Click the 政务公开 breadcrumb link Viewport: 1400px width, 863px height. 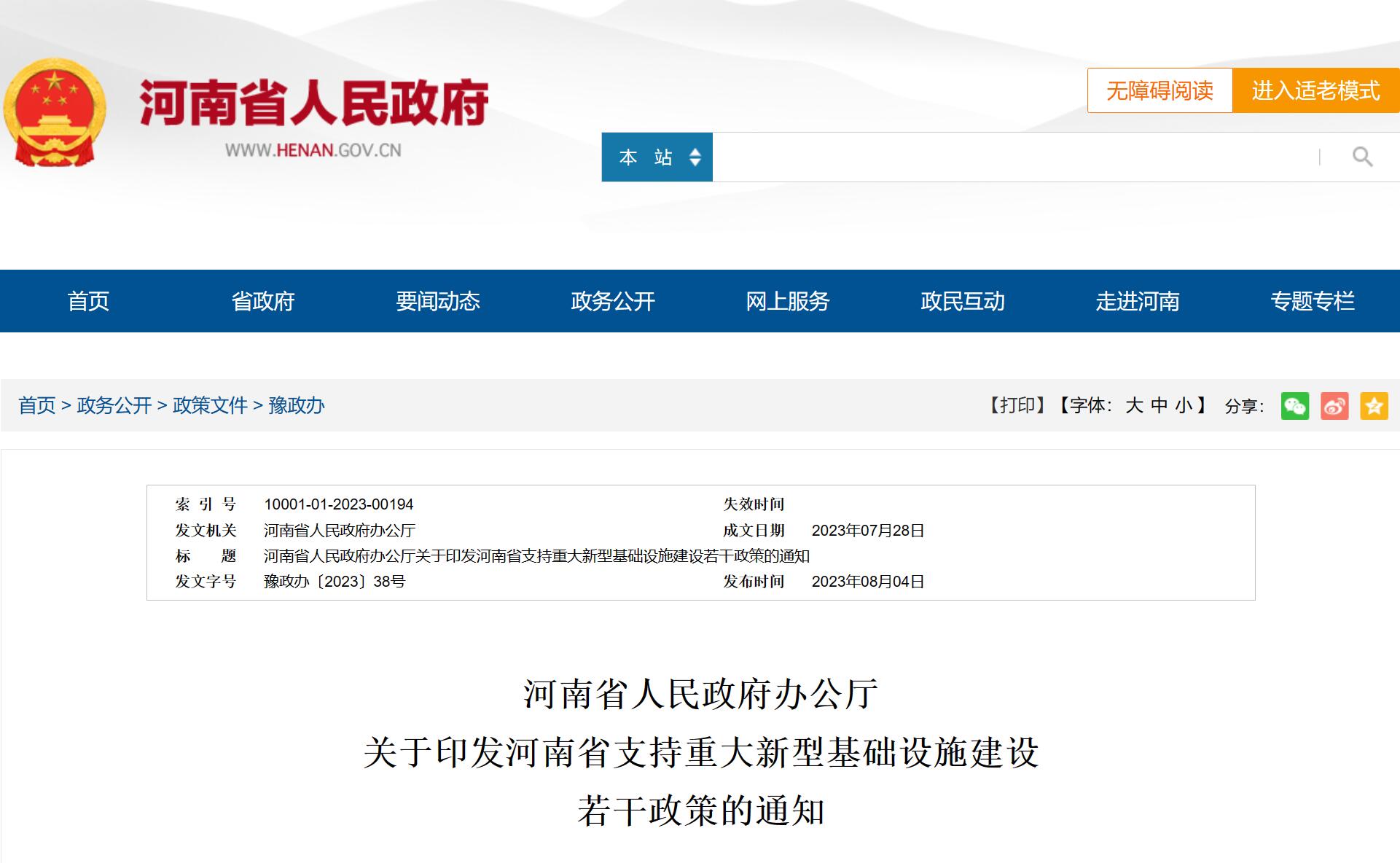114,405
